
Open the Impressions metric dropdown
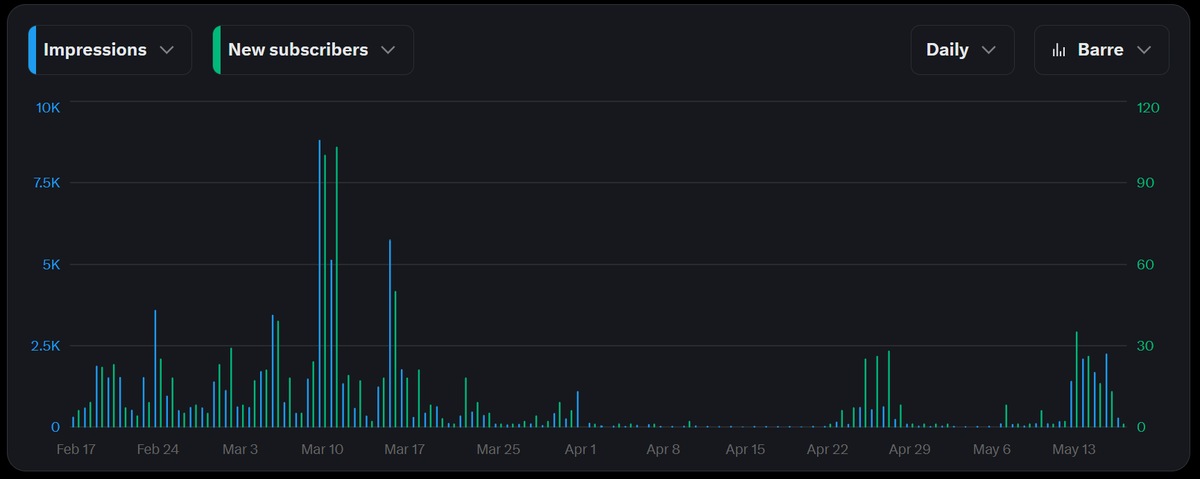click(110, 50)
